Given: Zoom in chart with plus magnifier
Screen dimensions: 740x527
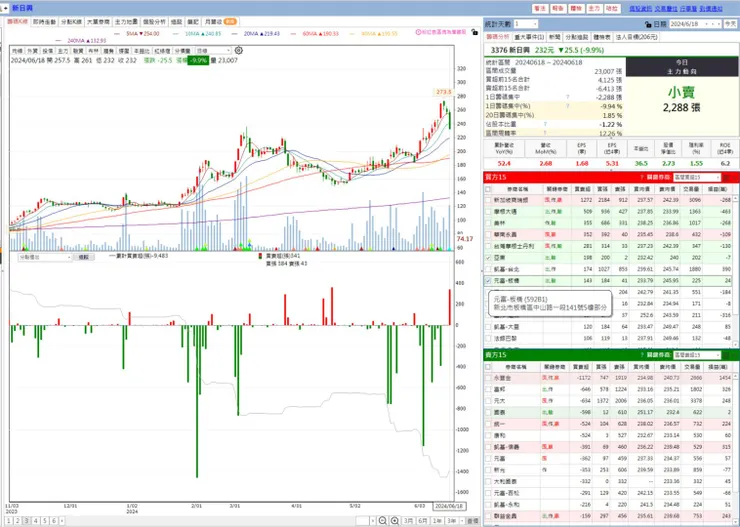Looking at the screenshot, I should 395,521.
